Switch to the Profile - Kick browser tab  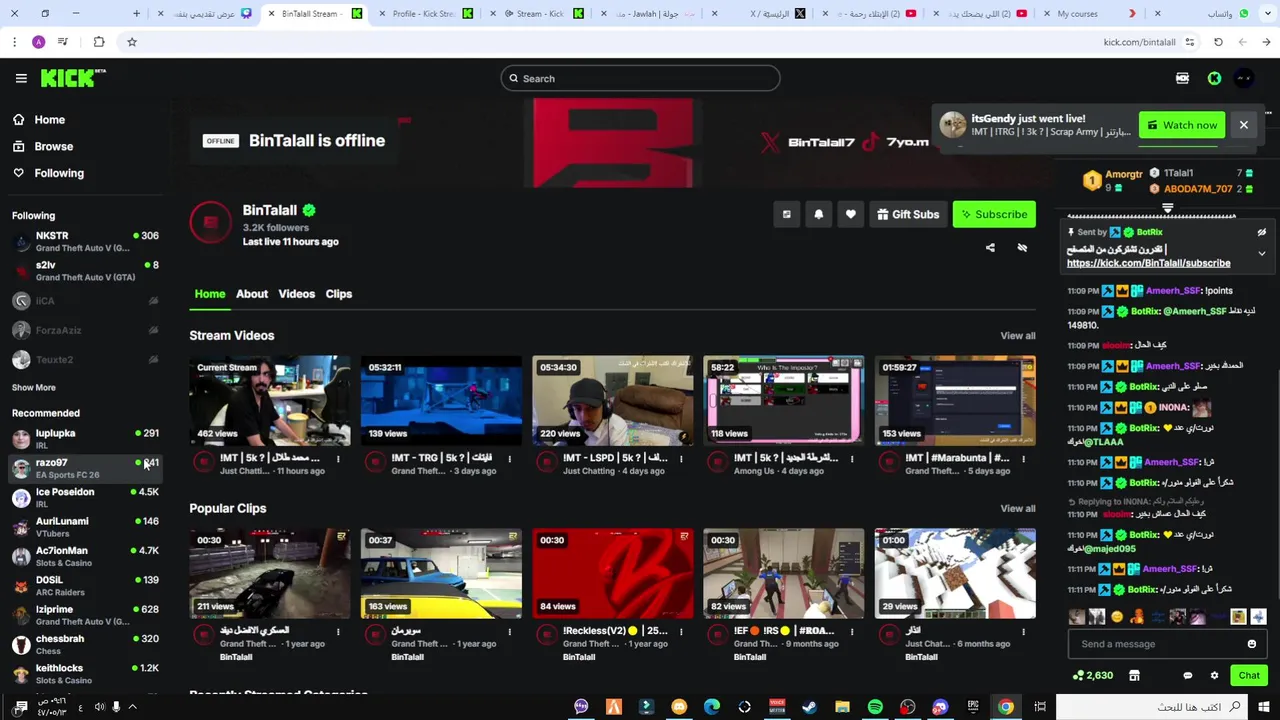pyautogui.click(x=427, y=14)
